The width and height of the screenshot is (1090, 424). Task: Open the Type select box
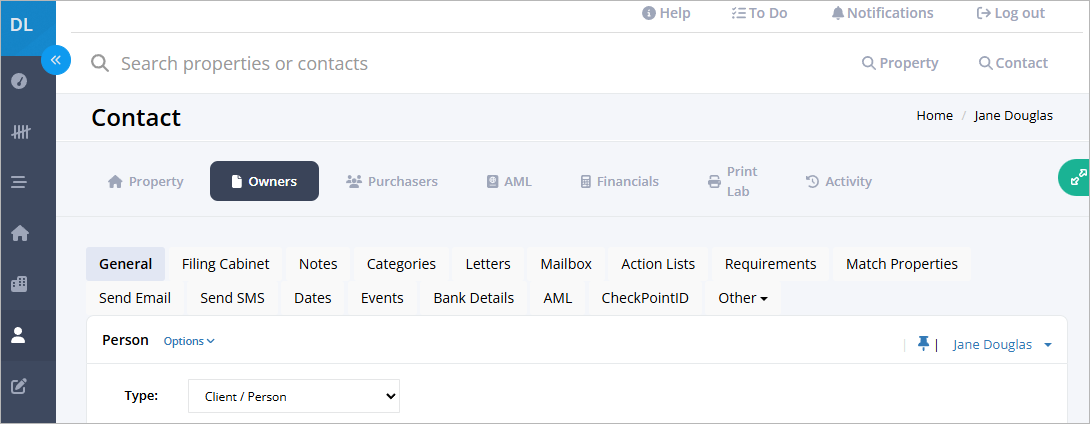[294, 396]
